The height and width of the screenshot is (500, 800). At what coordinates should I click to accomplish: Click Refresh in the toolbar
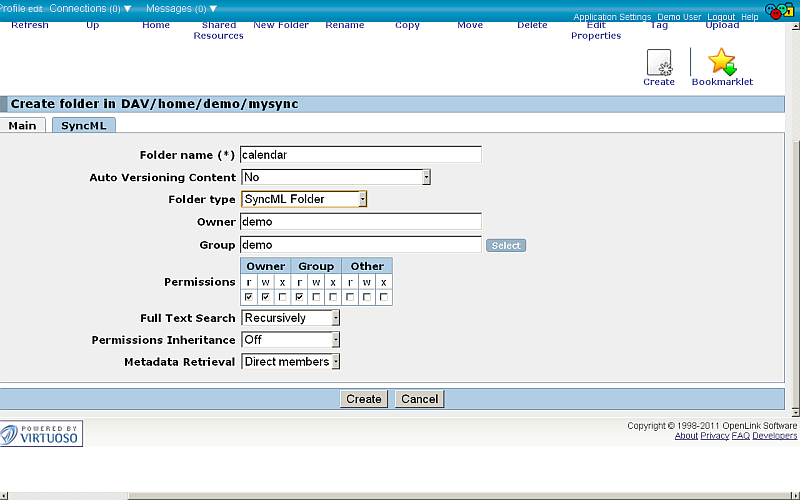pos(29,25)
